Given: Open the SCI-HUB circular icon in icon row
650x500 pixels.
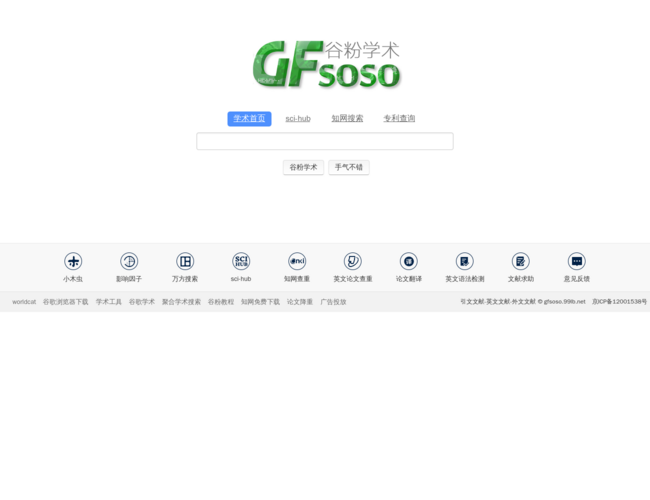Looking at the screenshot, I should pyautogui.click(x=241, y=261).
